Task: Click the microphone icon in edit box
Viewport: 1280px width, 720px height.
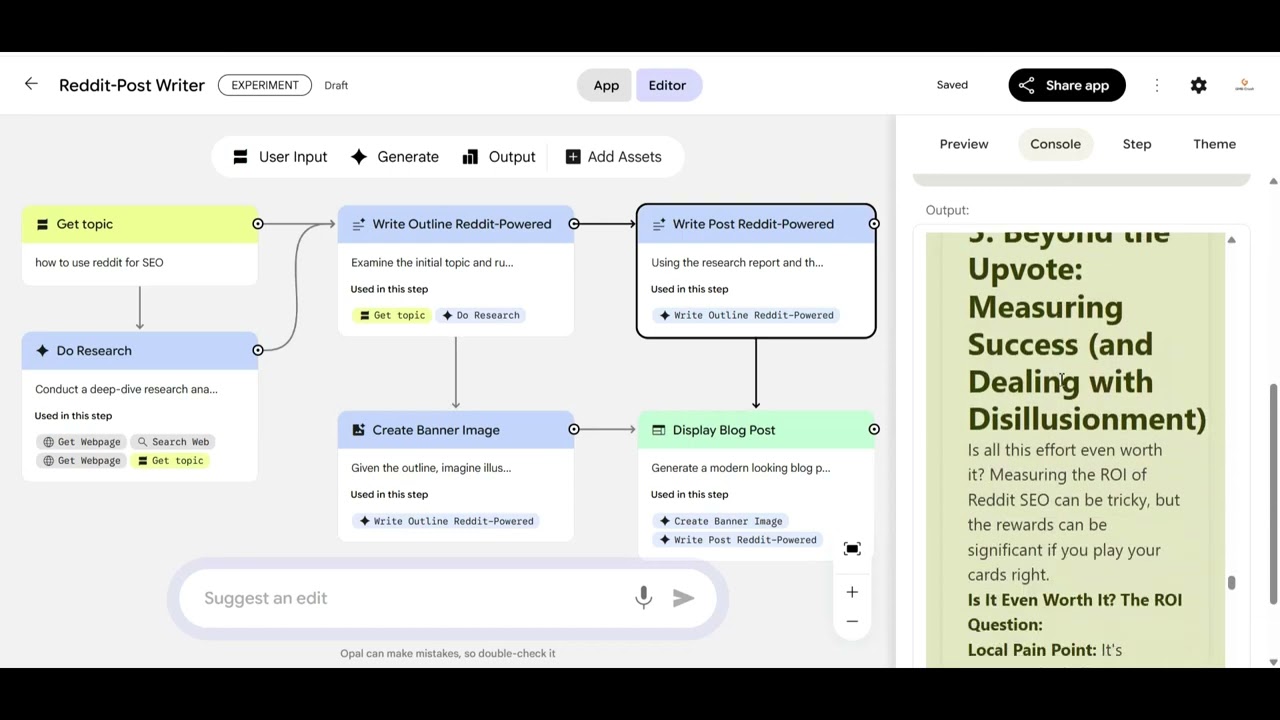Action: point(643,598)
